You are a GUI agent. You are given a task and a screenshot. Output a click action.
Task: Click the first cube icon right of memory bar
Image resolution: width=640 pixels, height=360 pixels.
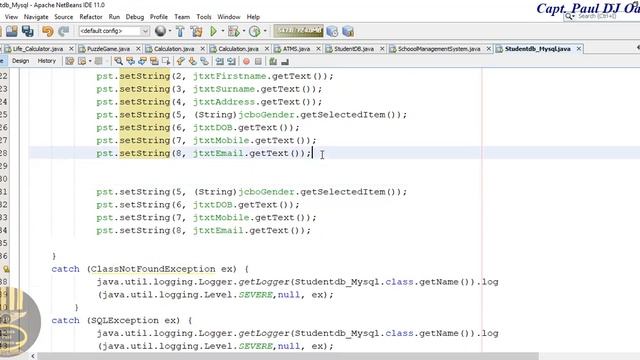(332, 31)
